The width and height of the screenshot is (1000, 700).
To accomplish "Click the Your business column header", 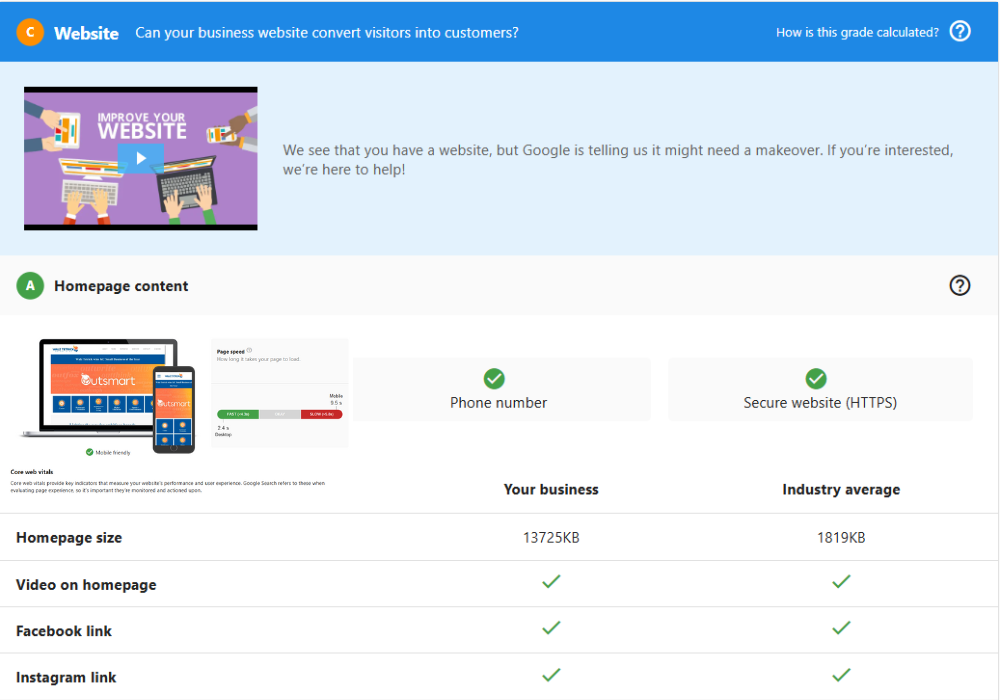I will pyautogui.click(x=551, y=490).
